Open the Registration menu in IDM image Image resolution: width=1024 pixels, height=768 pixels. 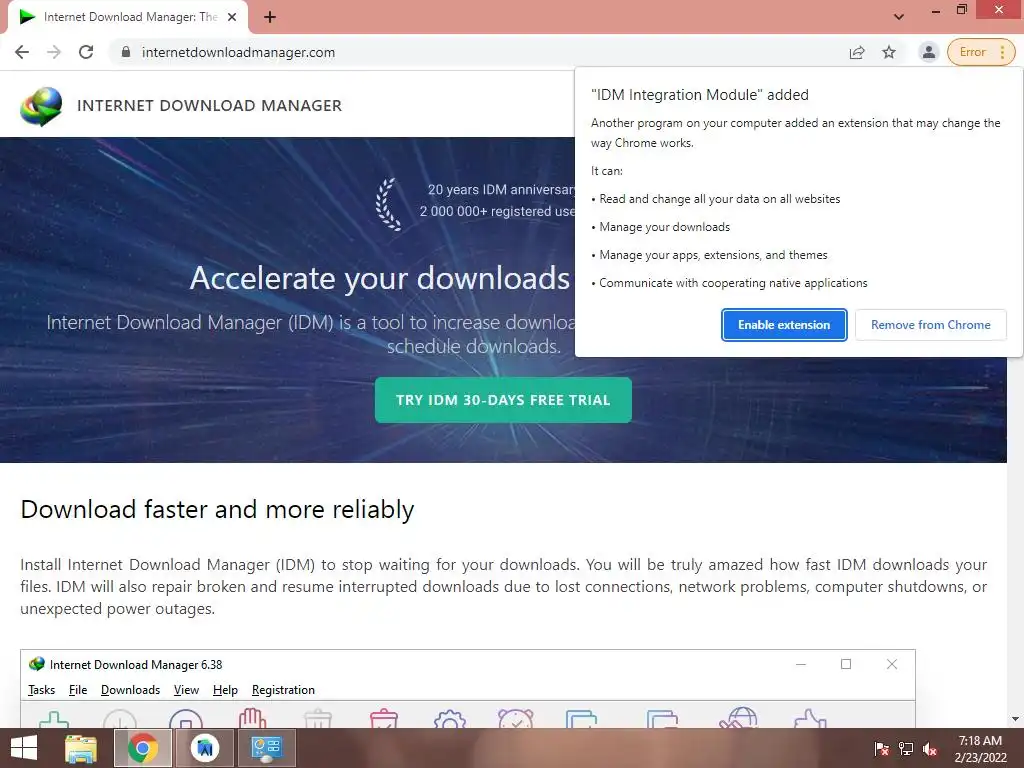coord(283,690)
